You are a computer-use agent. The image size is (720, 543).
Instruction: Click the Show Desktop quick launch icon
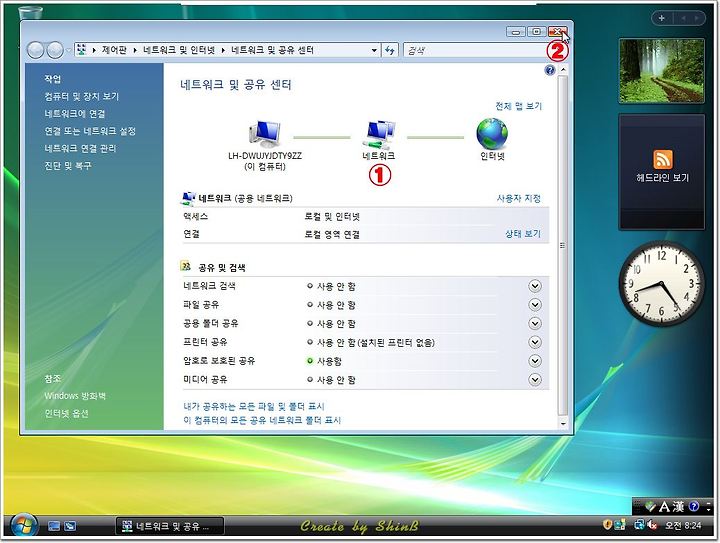click(x=54, y=526)
